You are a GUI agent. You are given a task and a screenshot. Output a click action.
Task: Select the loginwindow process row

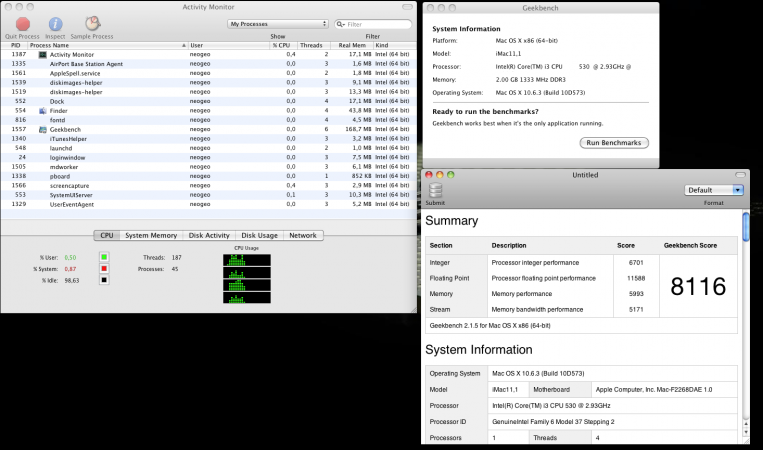point(208,158)
